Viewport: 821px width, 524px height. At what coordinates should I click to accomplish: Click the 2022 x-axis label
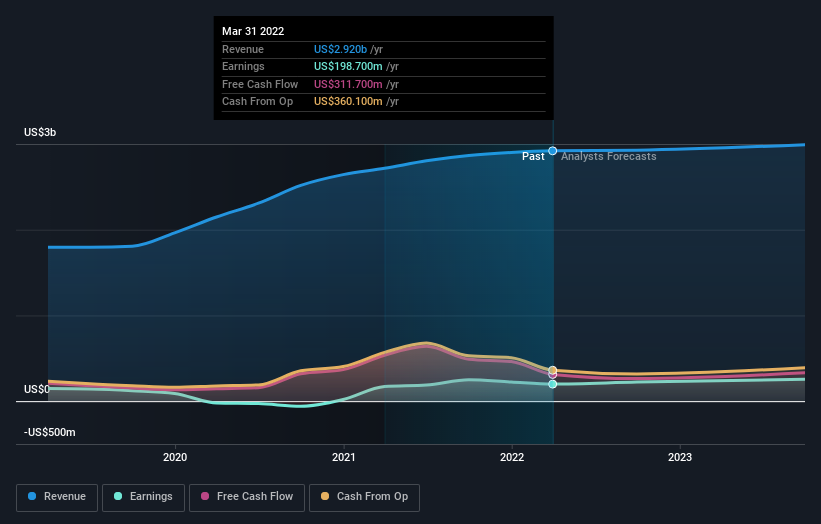(x=512, y=457)
